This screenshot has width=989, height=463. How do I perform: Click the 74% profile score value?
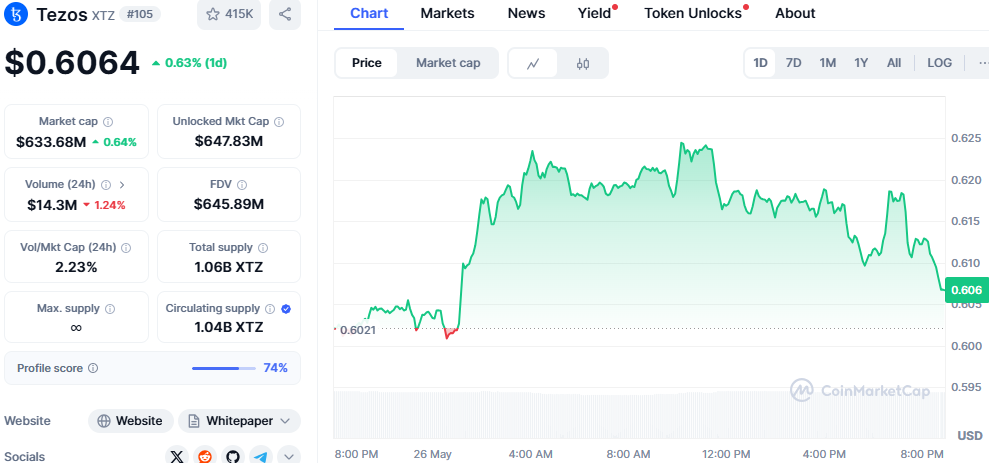(x=276, y=368)
